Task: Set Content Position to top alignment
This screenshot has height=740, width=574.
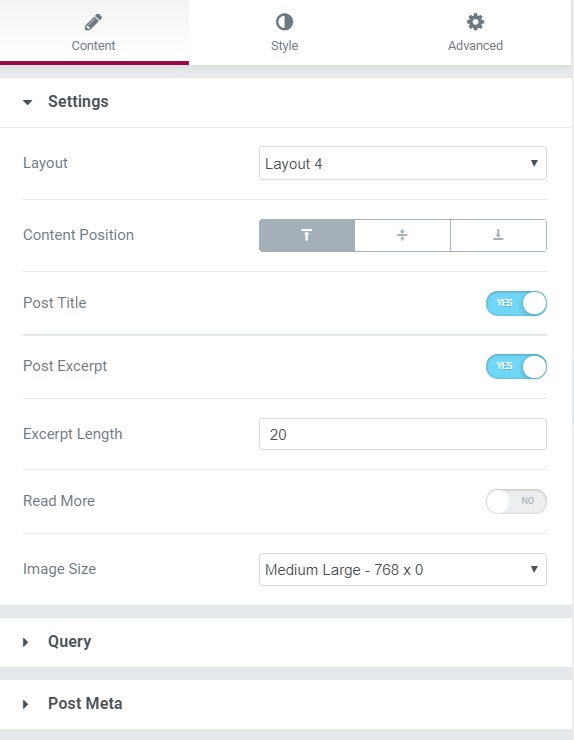Action: (x=307, y=235)
